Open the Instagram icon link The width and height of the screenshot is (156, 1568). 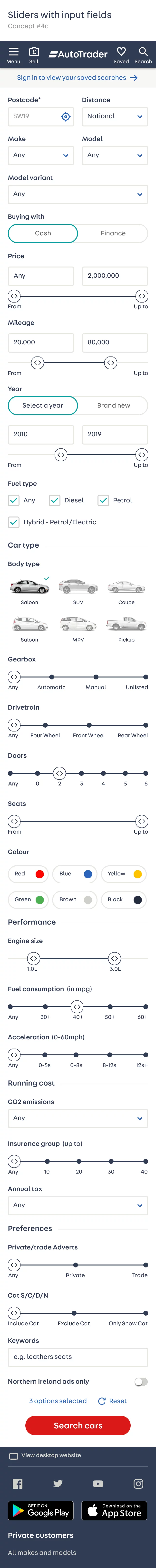click(x=138, y=1483)
